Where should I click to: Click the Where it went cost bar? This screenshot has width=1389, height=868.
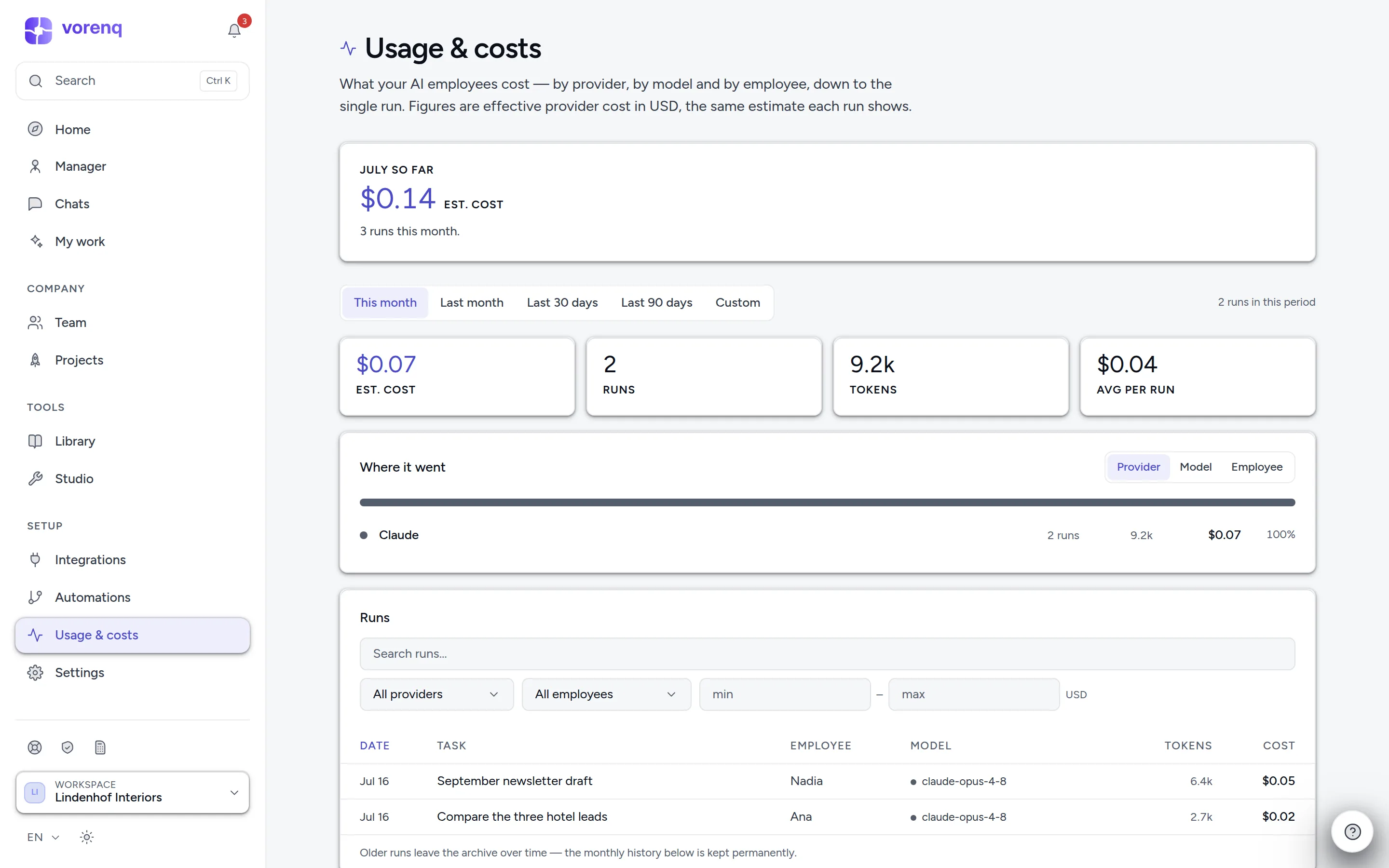(x=827, y=502)
